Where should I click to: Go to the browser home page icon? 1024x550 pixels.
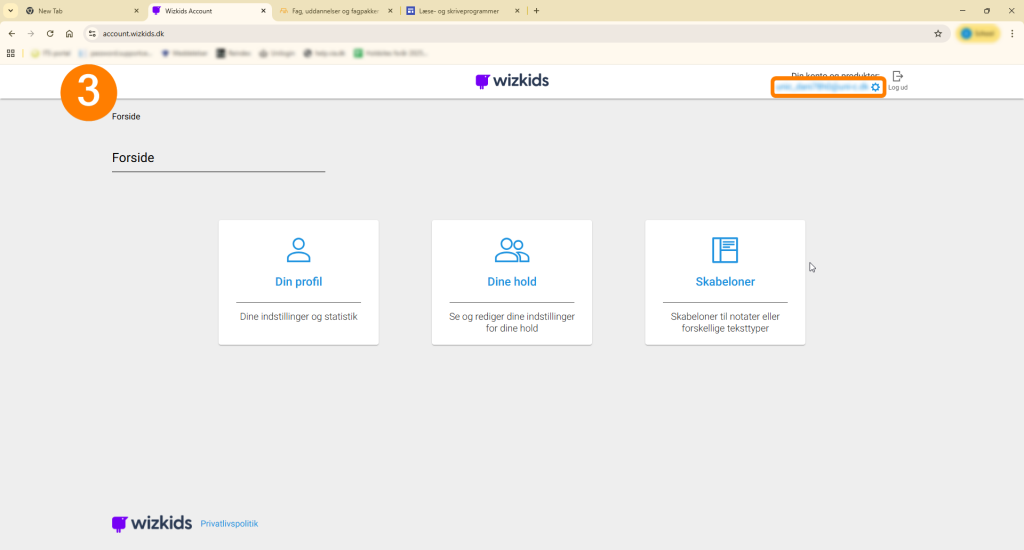[69, 33]
